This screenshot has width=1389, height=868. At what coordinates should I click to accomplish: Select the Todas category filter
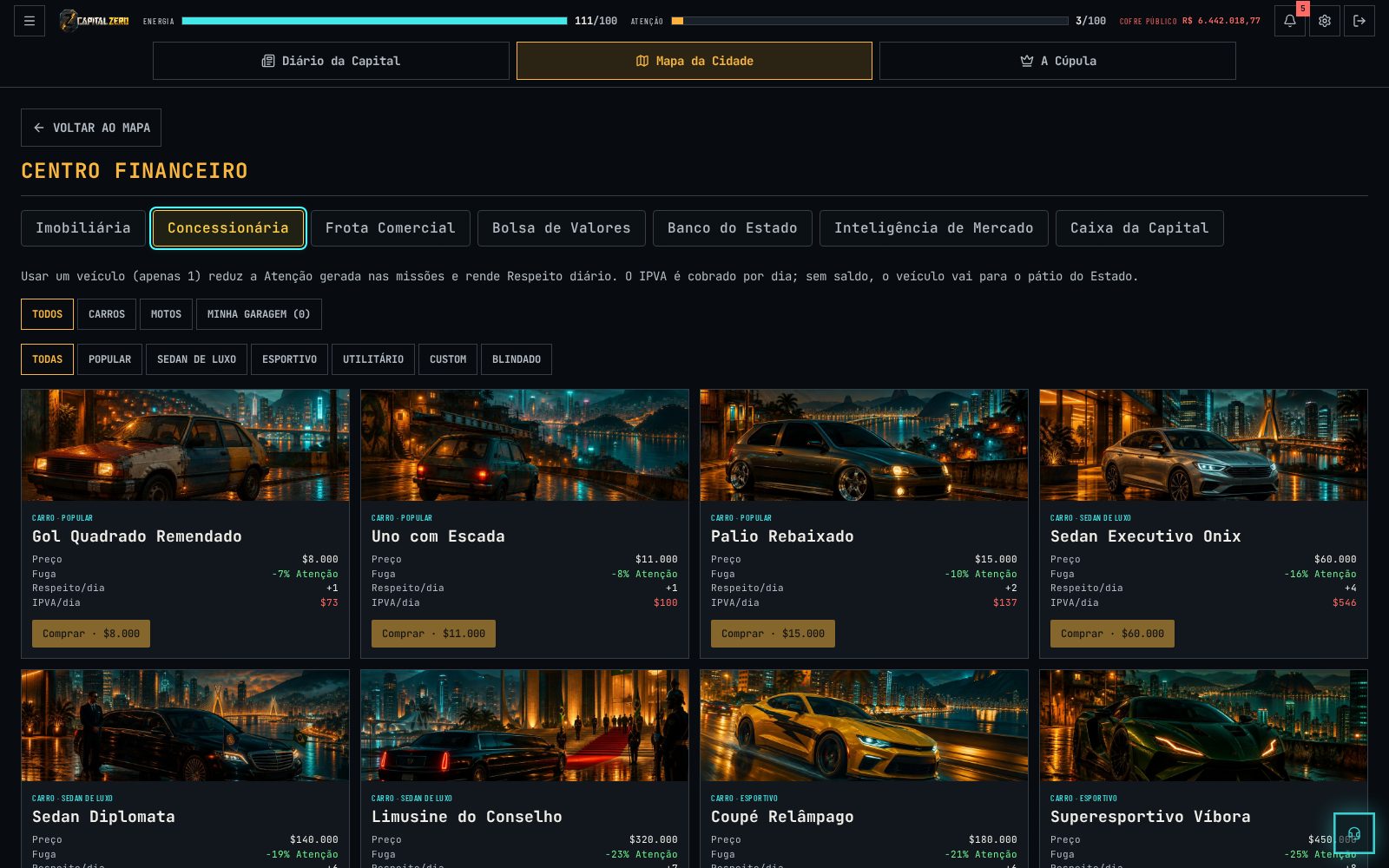pyautogui.click(x=48, y=359)
